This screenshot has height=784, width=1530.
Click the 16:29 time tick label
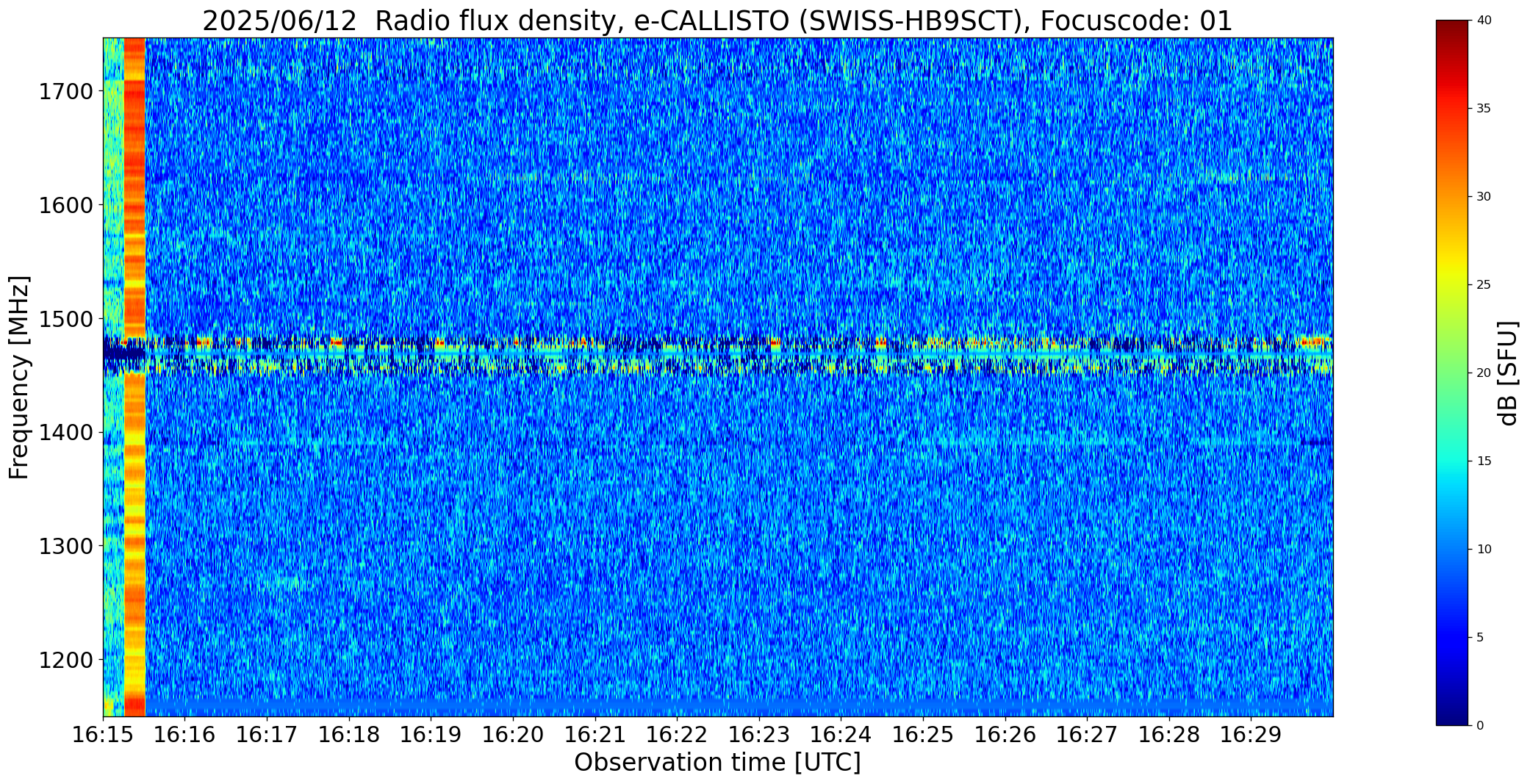(1251, 735)
